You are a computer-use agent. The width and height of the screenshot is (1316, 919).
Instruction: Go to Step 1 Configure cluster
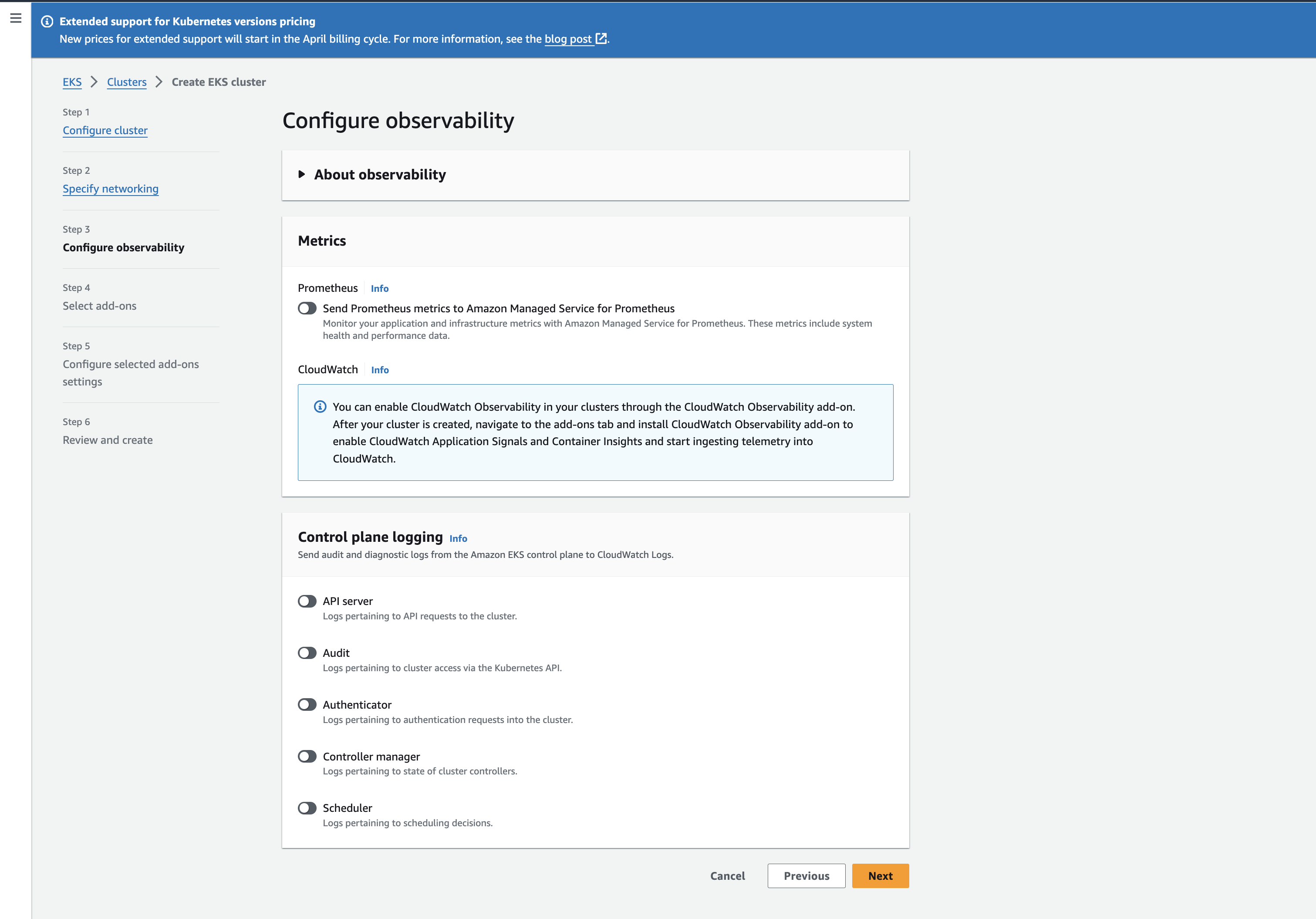pyautogui.click(x=105, y=130)
